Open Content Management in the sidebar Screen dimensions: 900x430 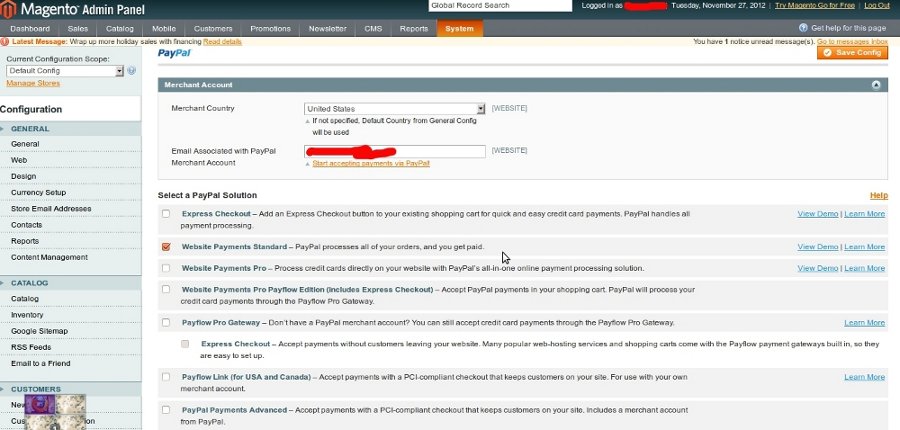[49, 257]
